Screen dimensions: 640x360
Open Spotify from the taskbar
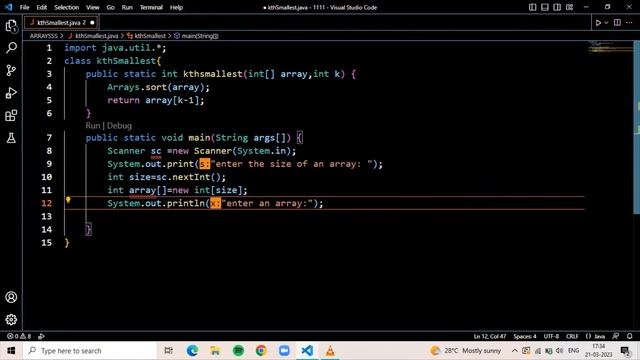(x=238, y=351)
